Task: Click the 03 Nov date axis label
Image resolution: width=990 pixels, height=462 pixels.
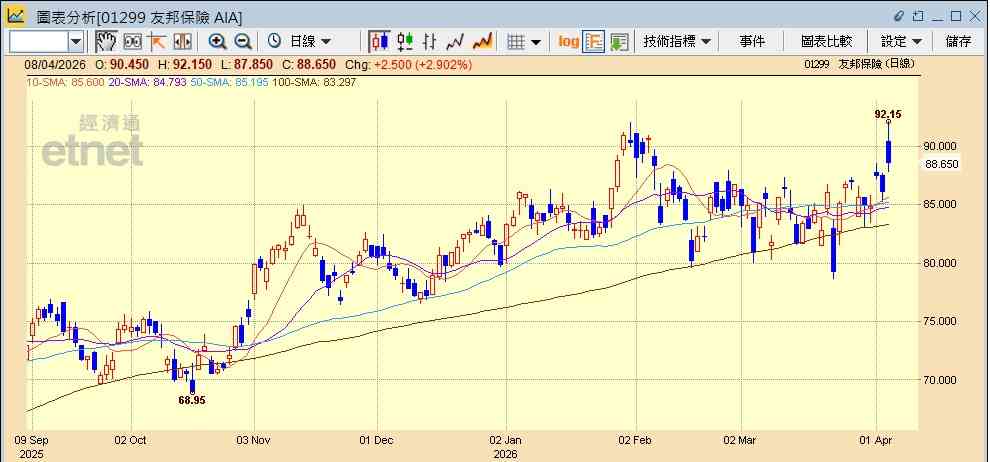Action: [254, 440]
